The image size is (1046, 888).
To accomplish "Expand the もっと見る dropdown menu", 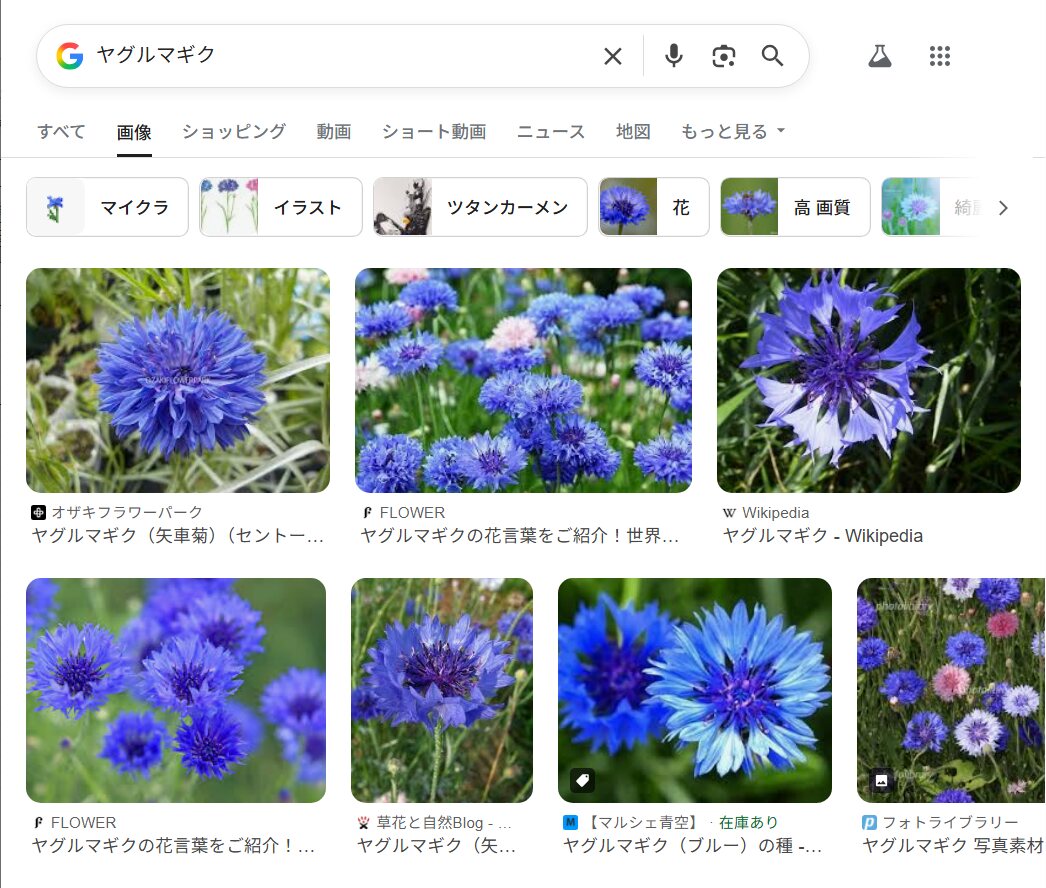I will (733, 132).
